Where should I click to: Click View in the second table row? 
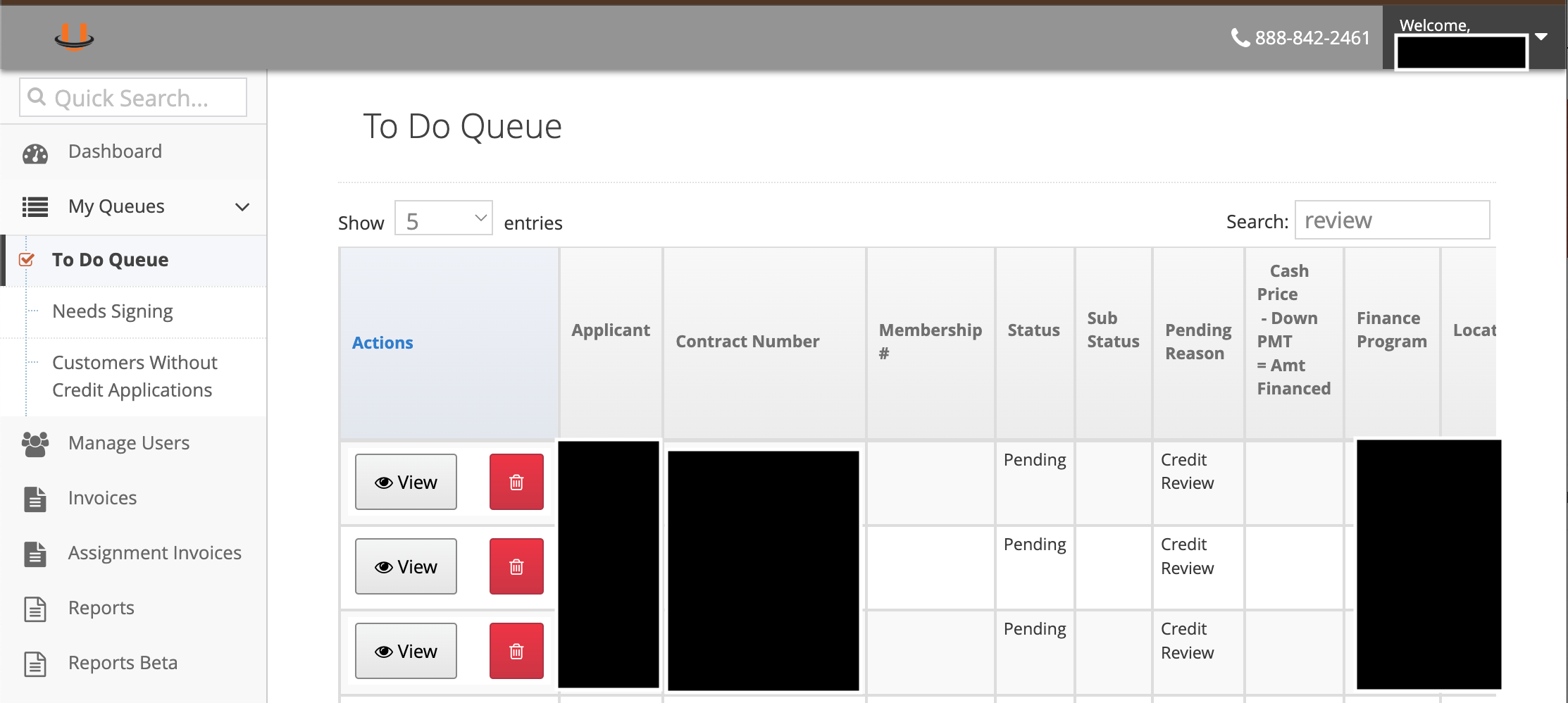[406, 566]
